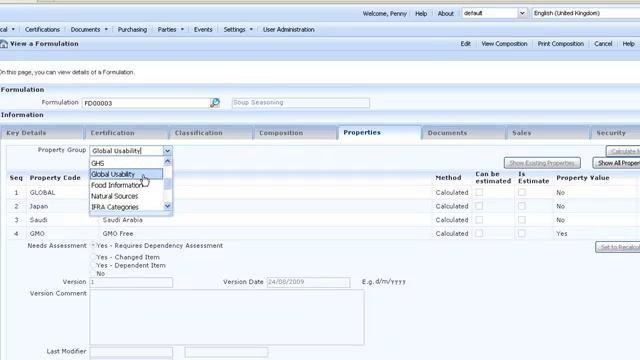The width and height of the screenshot is (640, 360).
Task: Select the Properties tab
Action: tap(380, 132)
